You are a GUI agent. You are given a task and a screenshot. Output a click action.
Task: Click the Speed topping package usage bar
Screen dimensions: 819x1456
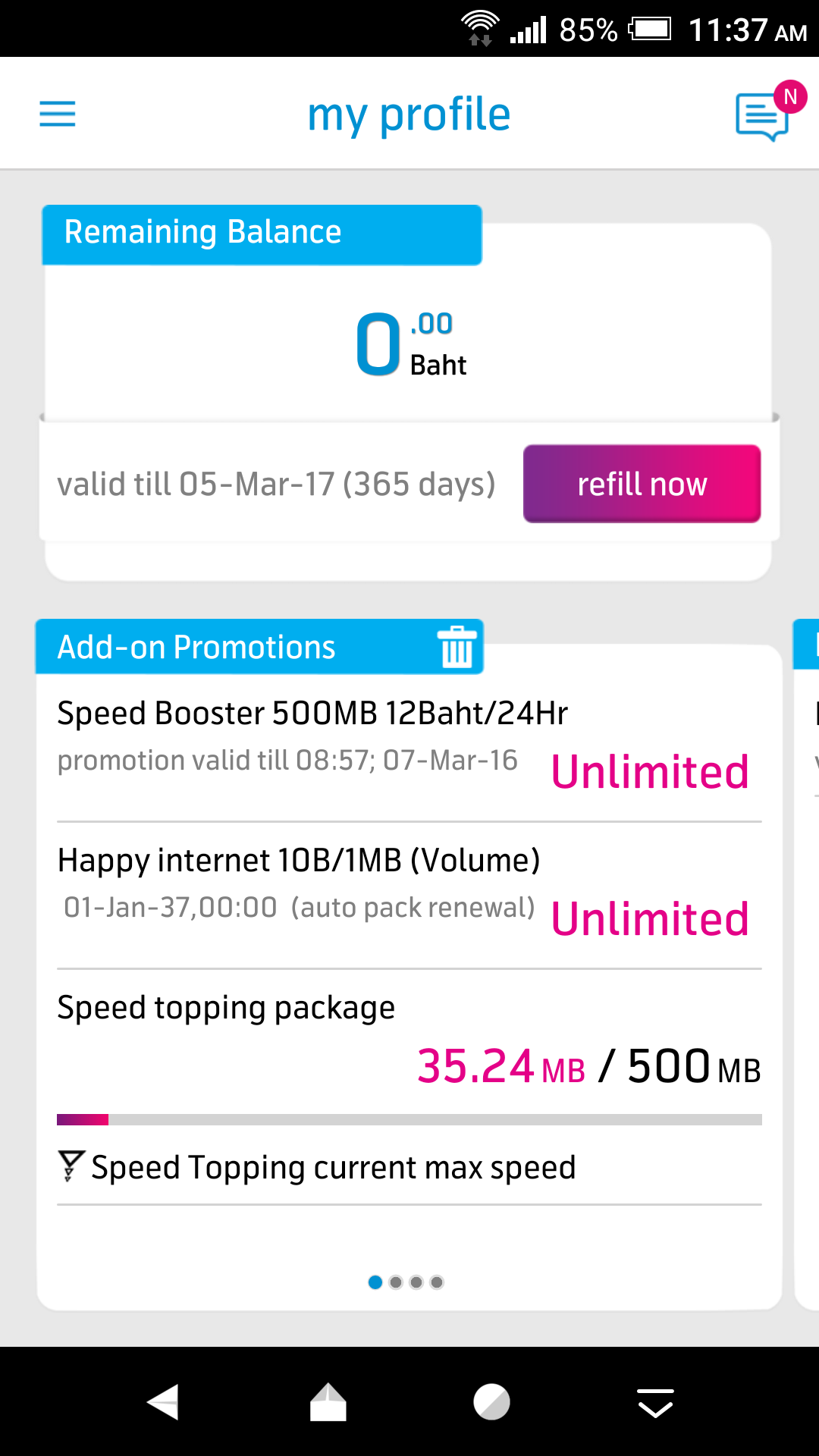click(409, 1119)
